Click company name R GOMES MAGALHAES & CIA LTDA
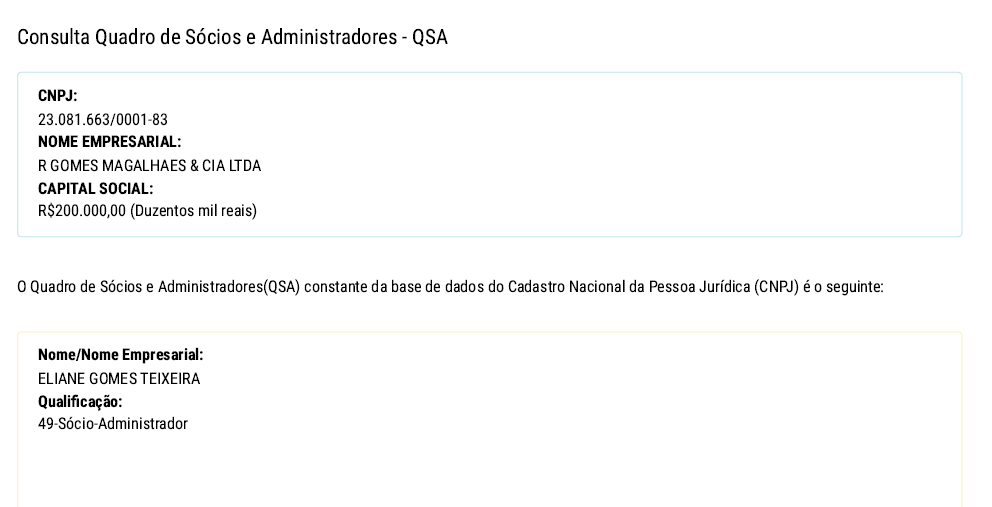The image size is (992, 507). (149, 166)
